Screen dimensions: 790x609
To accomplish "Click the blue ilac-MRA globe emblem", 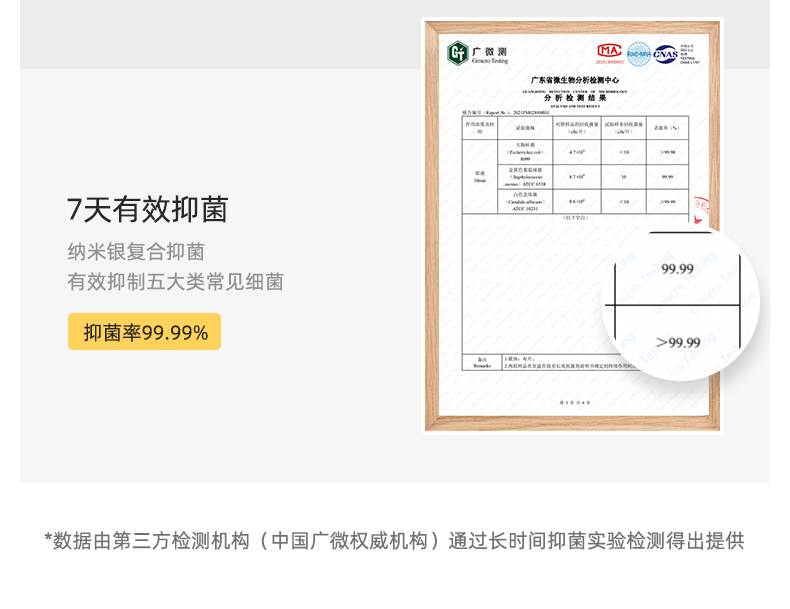I will tap(638, 53).
